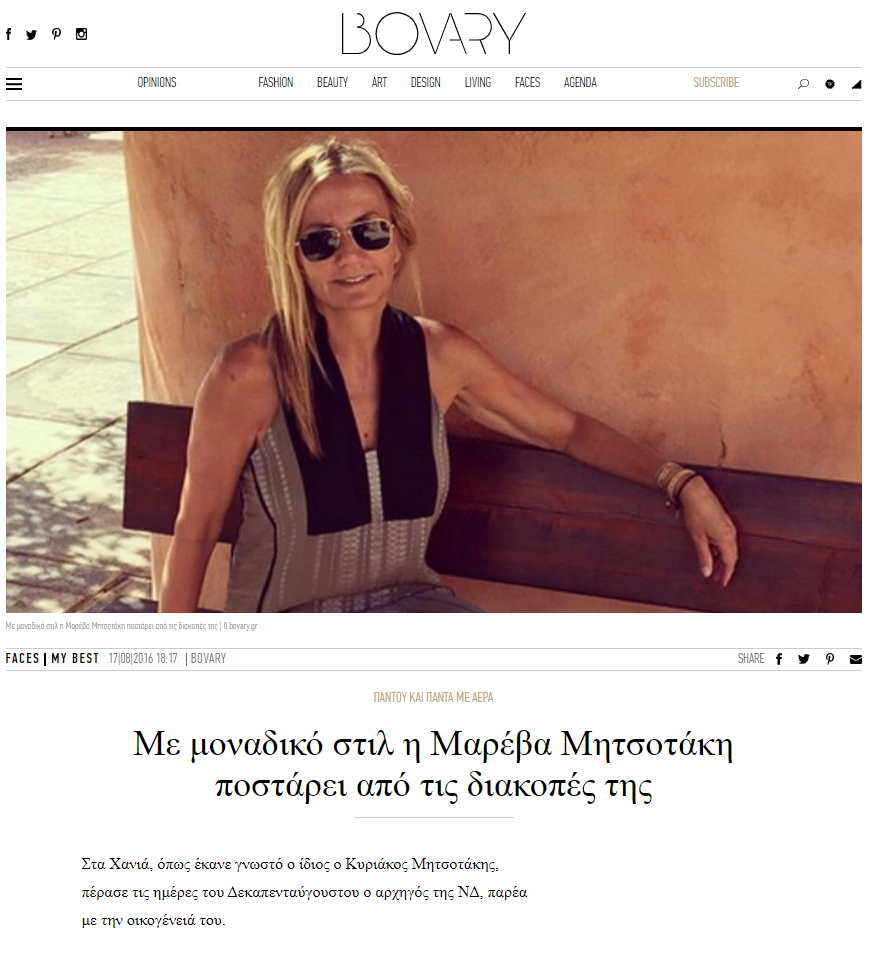This screenshot has height=956, width=869.
Task: Share article on Pinterest
Action: [829, 659]
